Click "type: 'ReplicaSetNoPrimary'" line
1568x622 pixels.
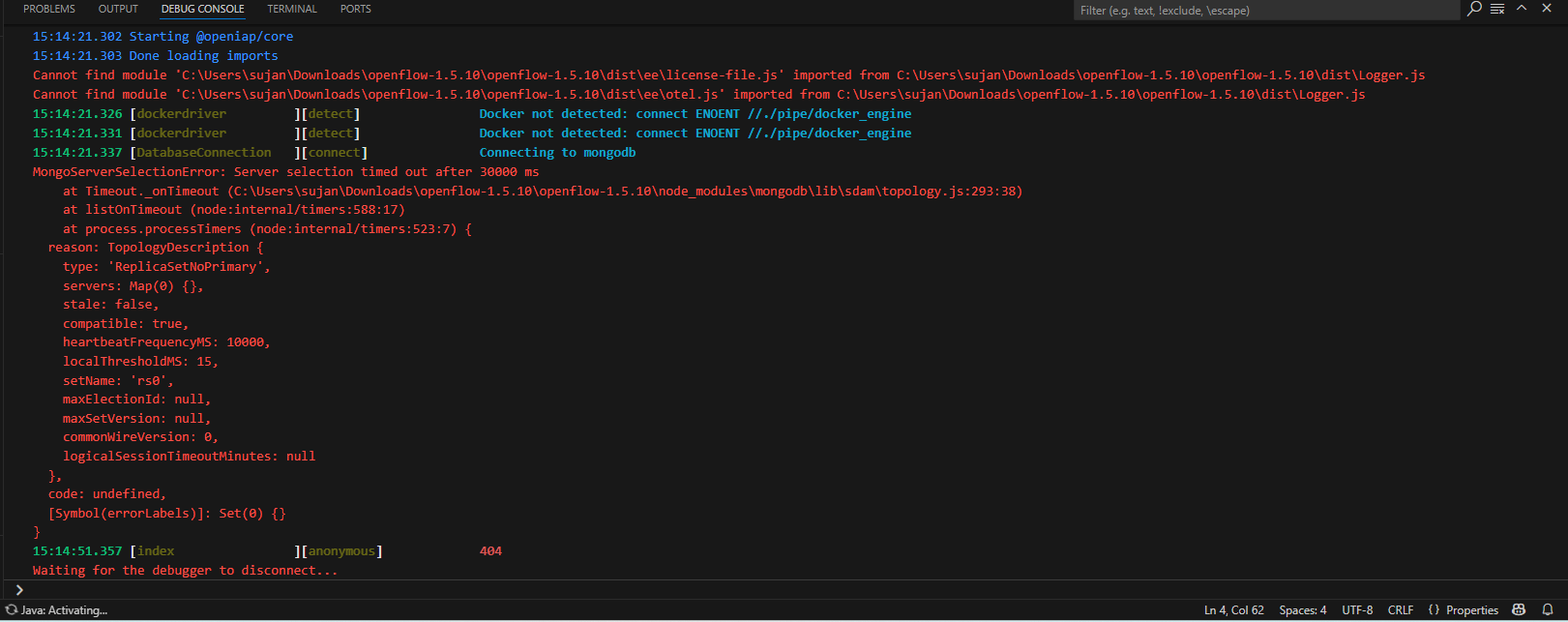point(166,267)
